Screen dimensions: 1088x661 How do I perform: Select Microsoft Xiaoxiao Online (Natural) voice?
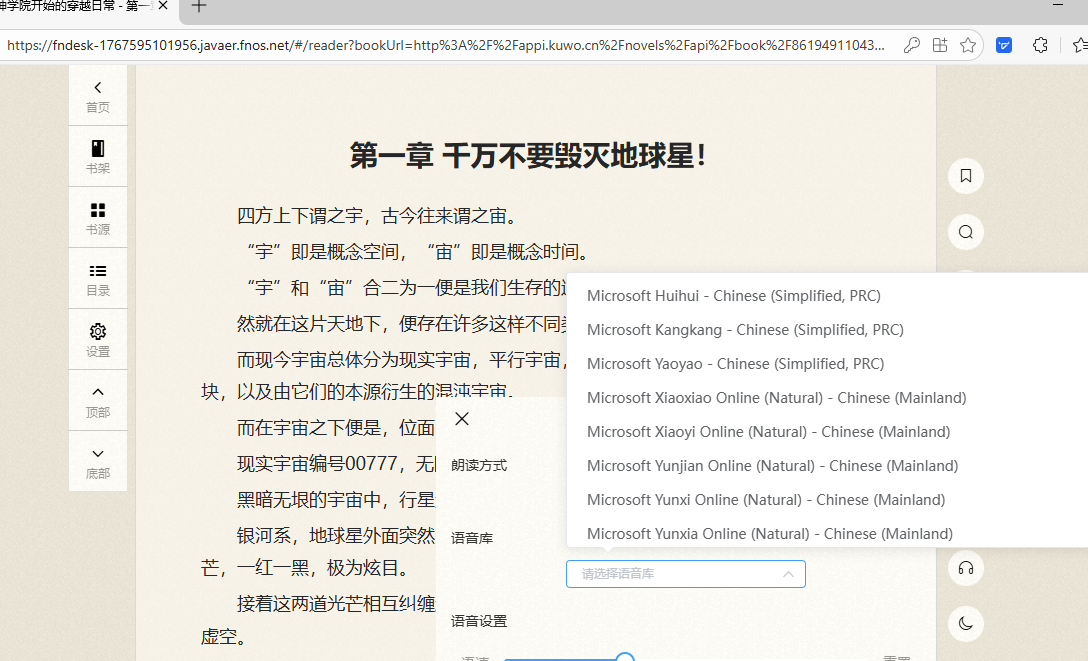pyautogui.click(x=827, y=398)
